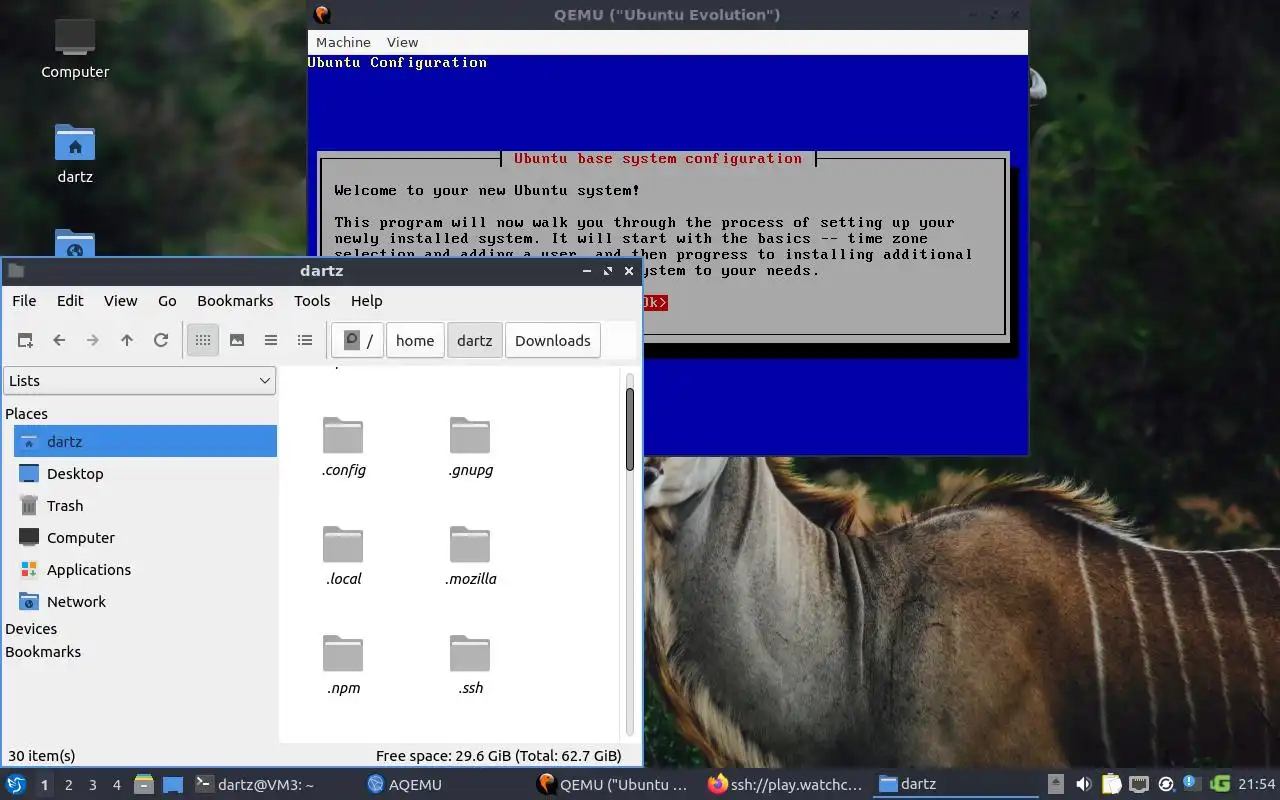Click the sidebar 'Bookmarks' heading

pos(43,651)
